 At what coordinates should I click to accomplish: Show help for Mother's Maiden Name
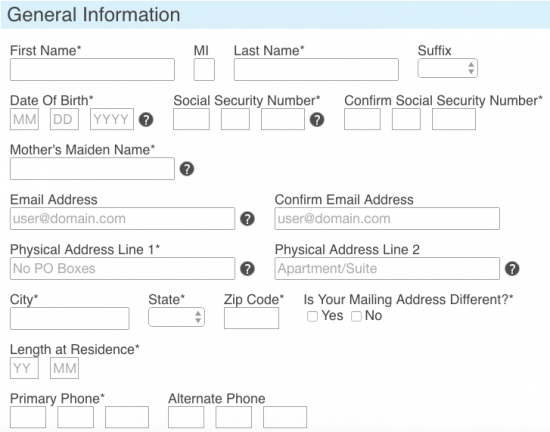(x=187, y=169)
